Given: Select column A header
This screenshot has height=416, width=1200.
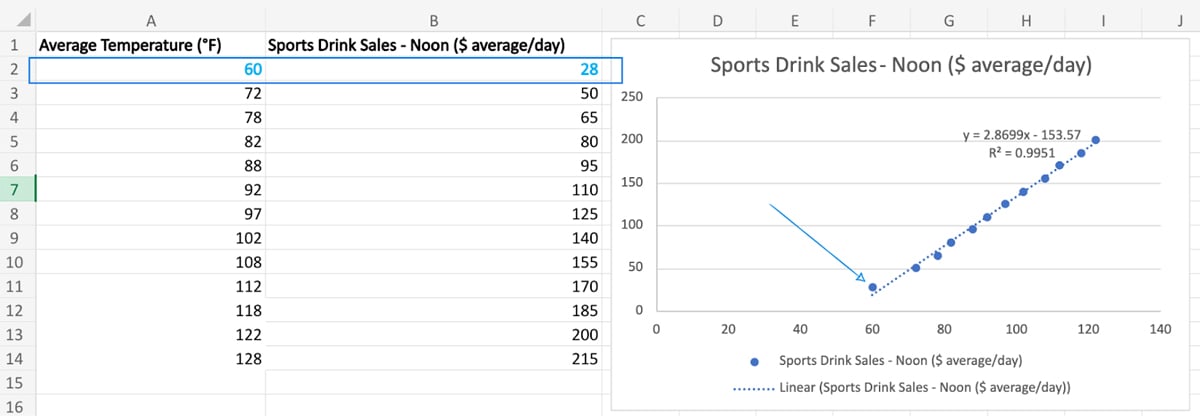Looking at the screenshot, I should click(x=150, y=19).
